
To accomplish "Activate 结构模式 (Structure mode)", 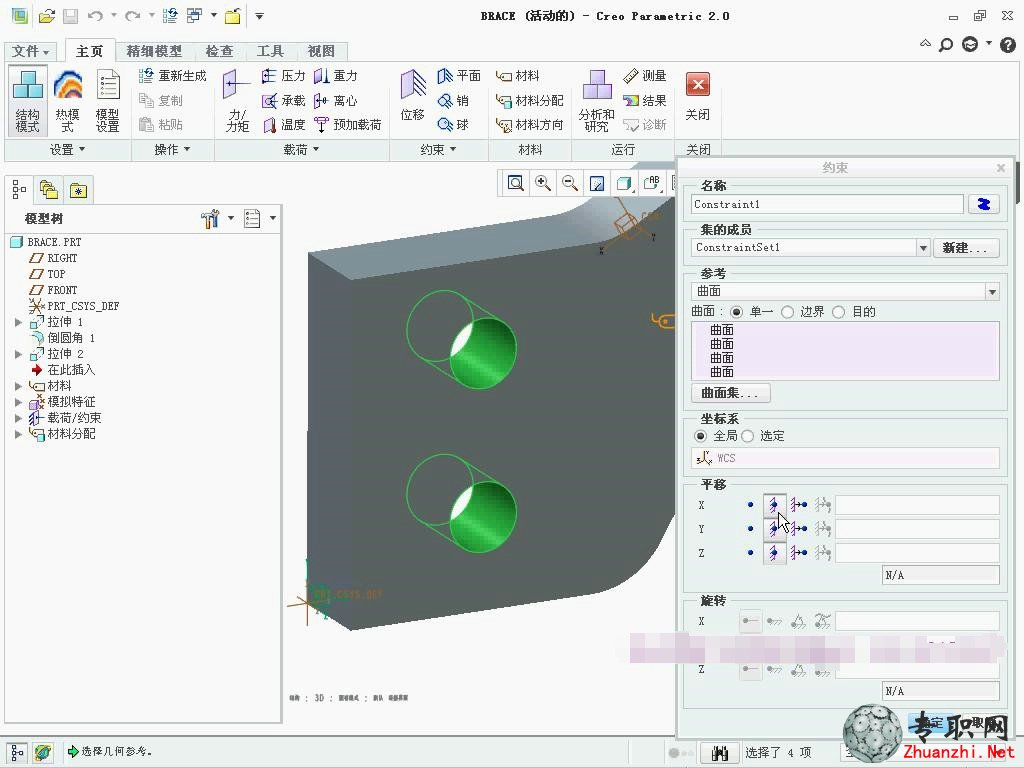I will coord(27,101).
